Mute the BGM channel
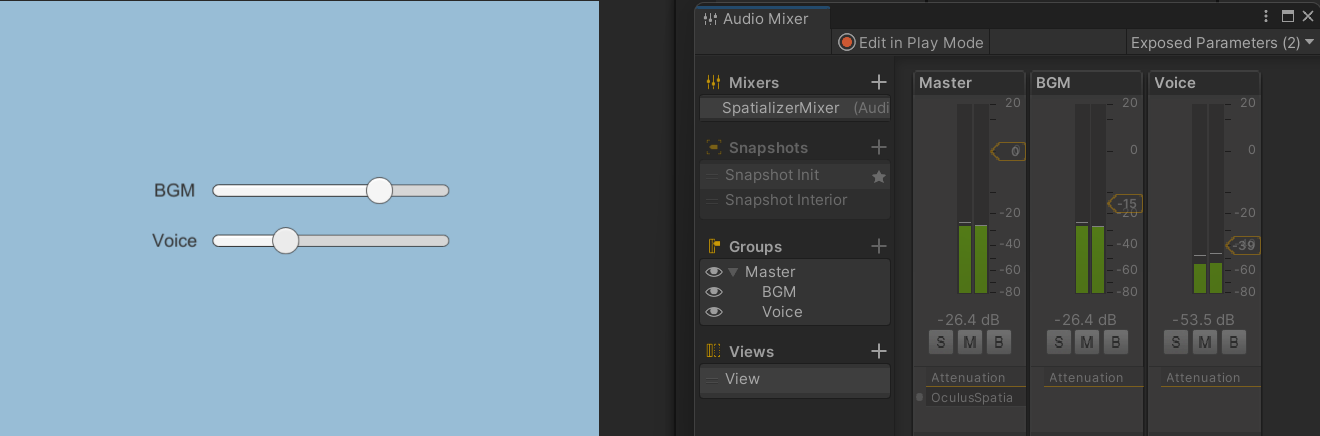The image size is (1320, 436). click(1087, 343)
